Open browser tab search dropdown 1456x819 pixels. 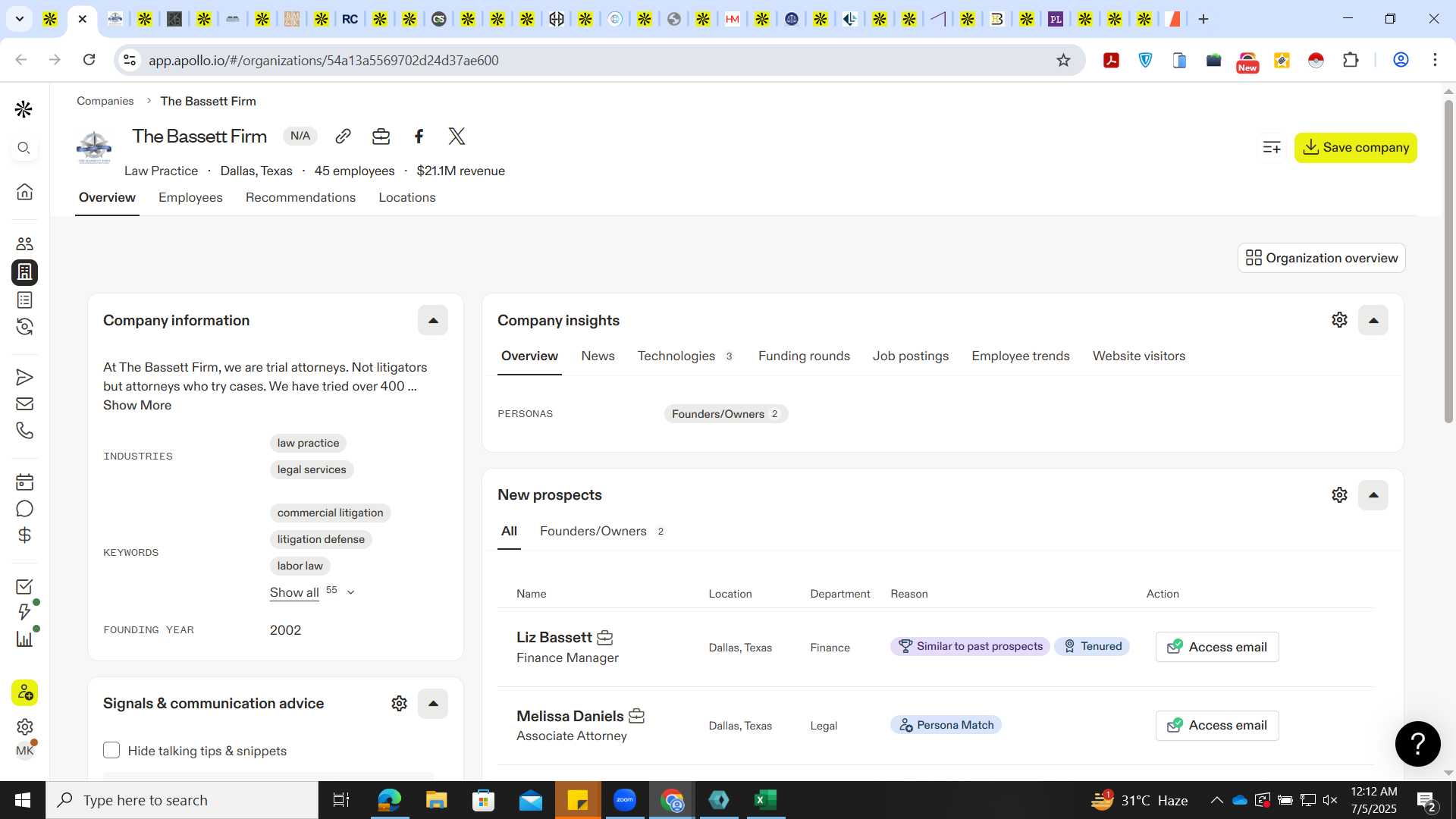click(19, 19)
